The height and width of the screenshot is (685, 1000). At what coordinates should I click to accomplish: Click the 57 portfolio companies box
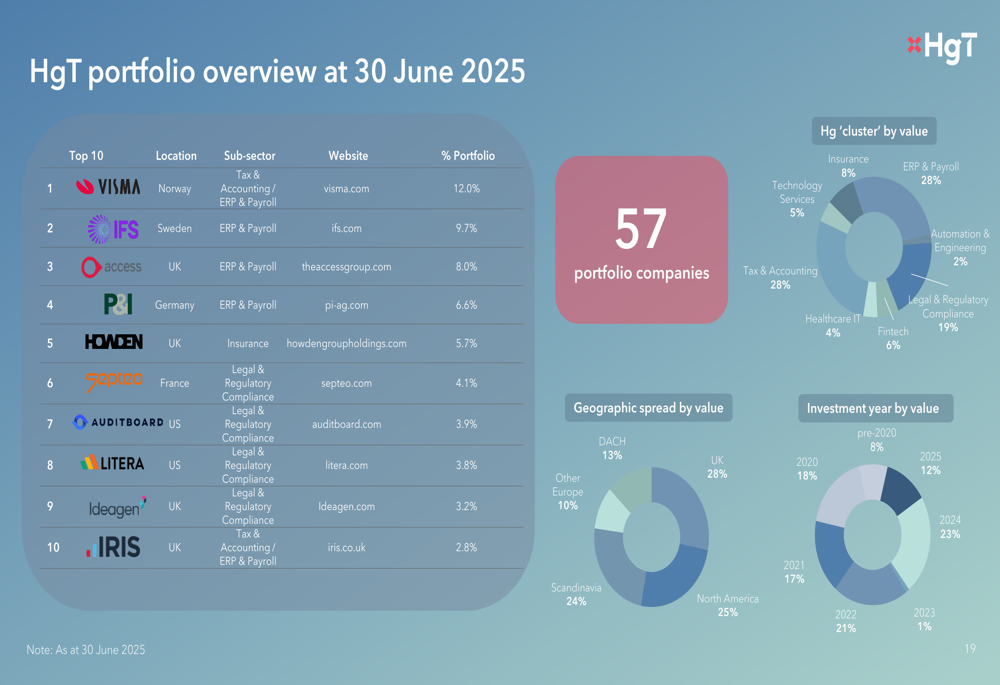pyautogui.click(x=641, y=240)
